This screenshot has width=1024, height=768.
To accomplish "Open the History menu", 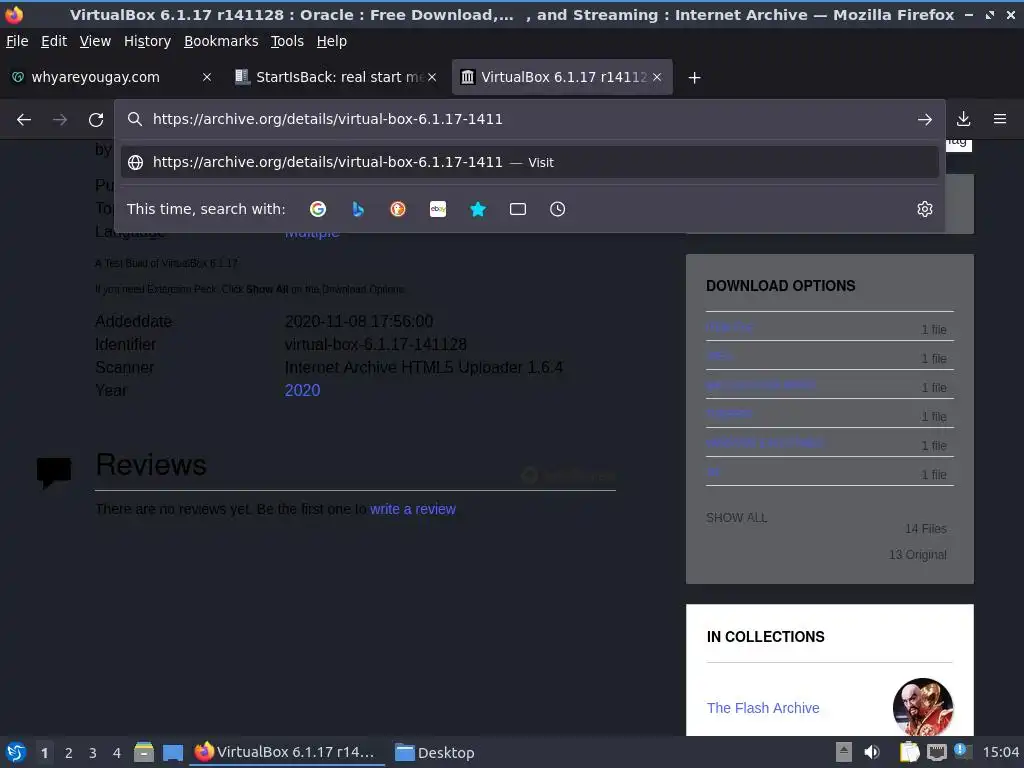I will [148, 41].
